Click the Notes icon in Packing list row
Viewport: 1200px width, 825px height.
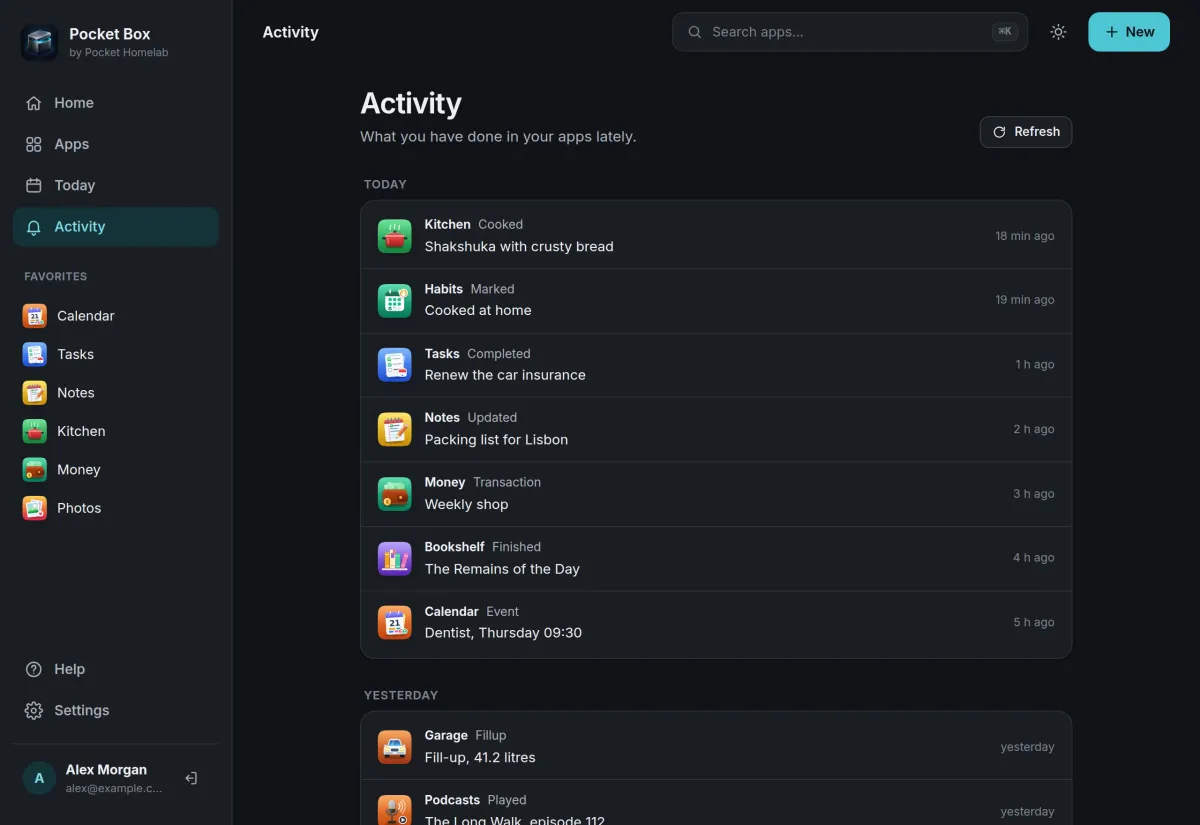(394, 429)
